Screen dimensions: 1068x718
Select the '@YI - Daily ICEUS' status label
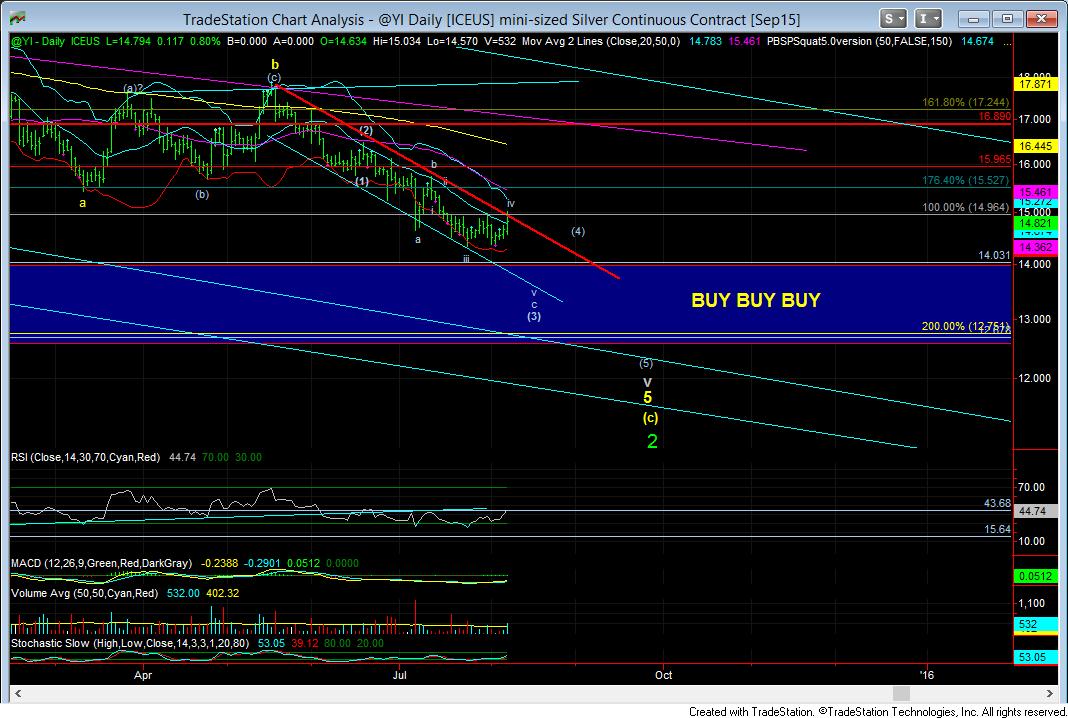pyautogui.click(x=56, y=42)
